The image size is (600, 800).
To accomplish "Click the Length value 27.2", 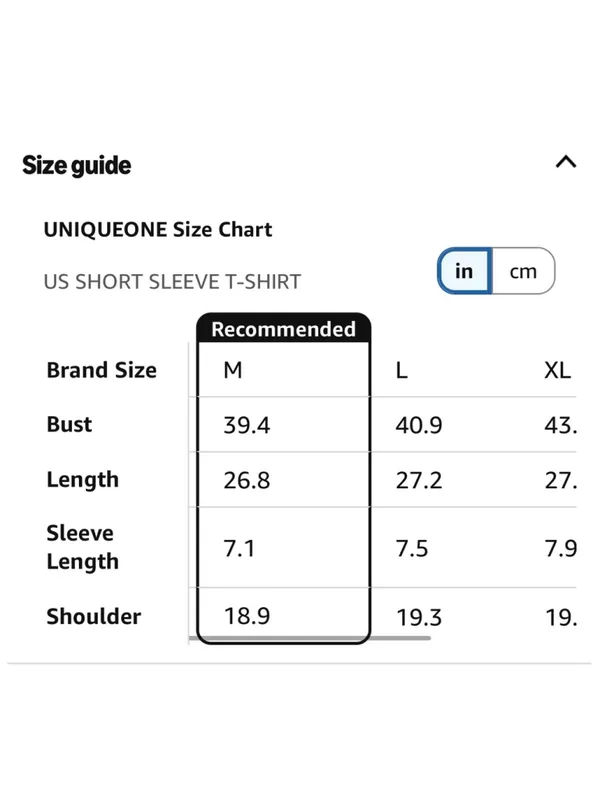I will pos(419,480).
